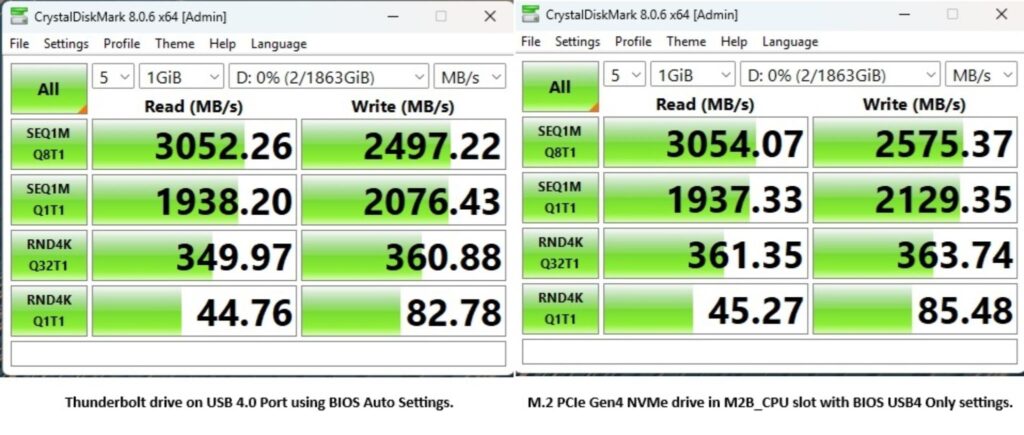Open test count dropdown (5) in left window
This screenshot has height=435, width=1024.
(x=113, y=77)
